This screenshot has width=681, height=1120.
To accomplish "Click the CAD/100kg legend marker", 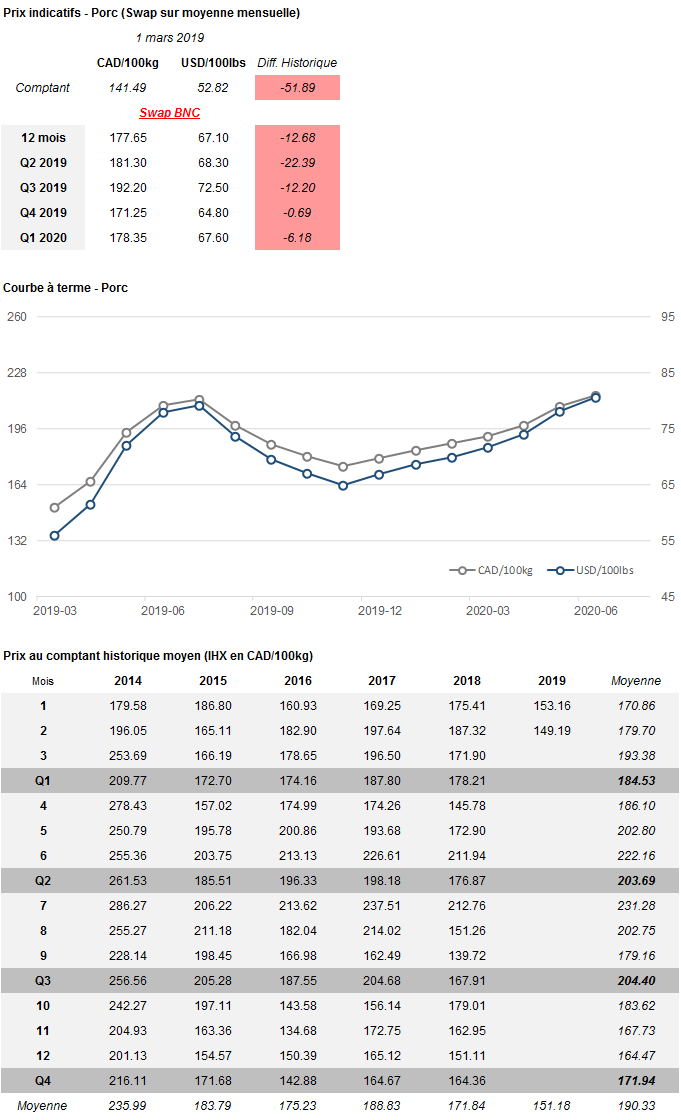I will coord(462,570).
